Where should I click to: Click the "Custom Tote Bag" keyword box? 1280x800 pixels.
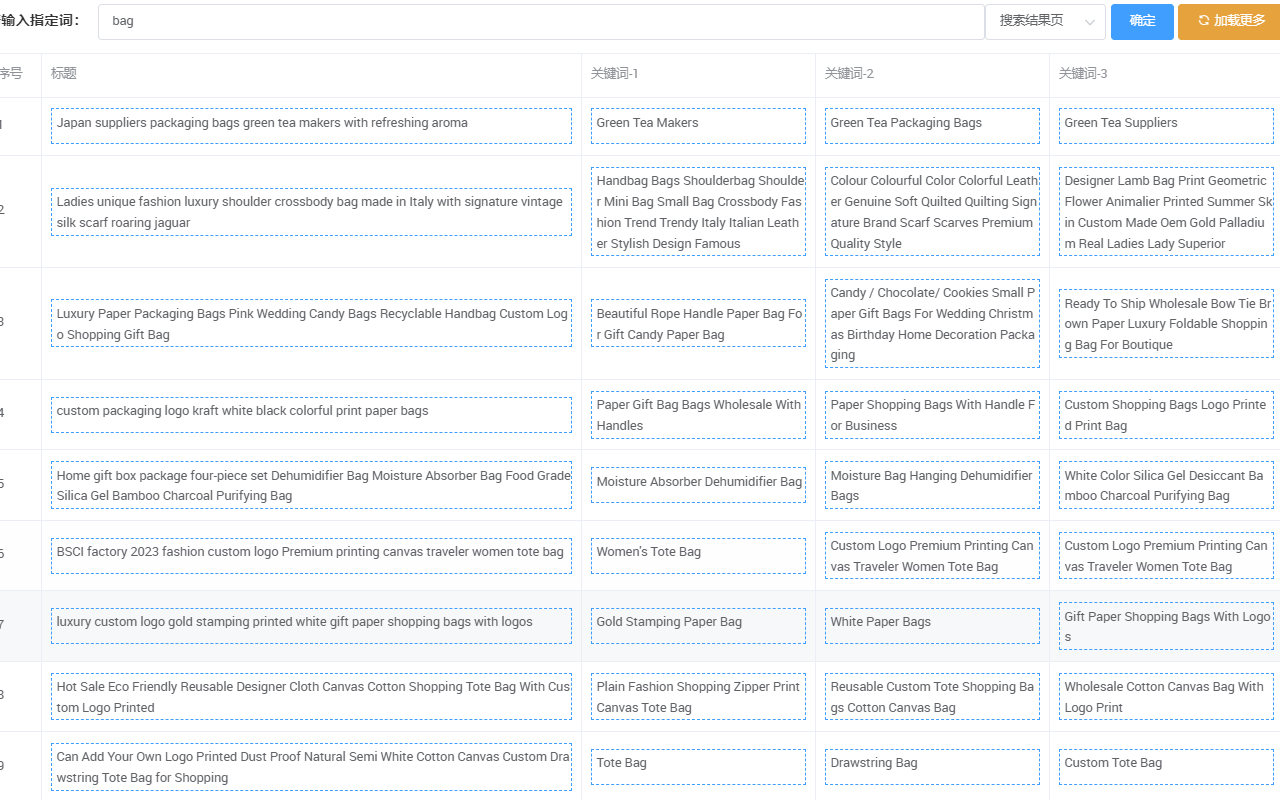coord(1166,766)
